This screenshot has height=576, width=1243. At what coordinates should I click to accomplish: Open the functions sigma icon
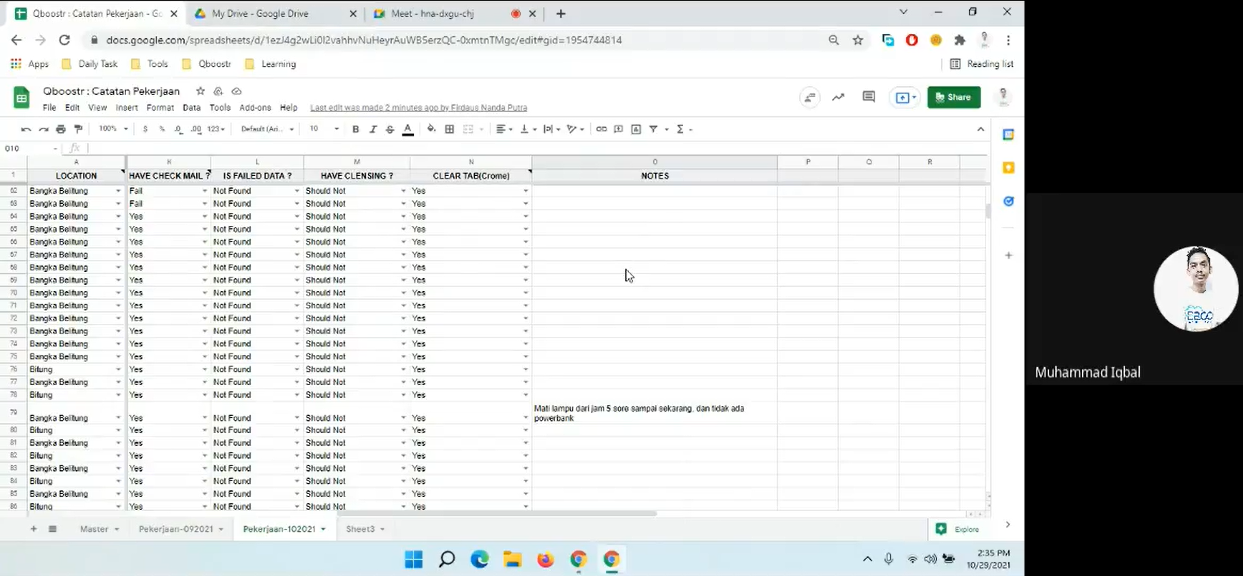coord(680,129)
